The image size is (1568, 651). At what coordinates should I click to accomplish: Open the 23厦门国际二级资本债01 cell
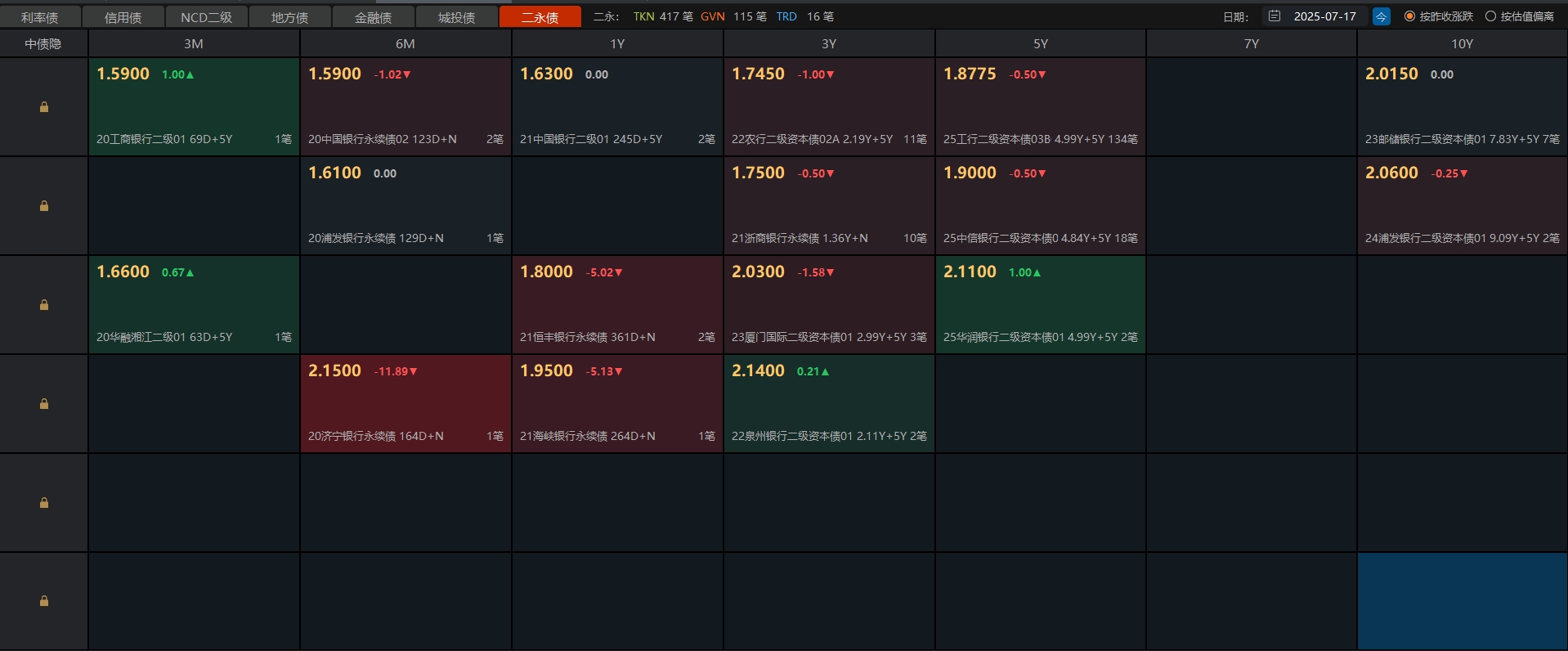point(829,305)
